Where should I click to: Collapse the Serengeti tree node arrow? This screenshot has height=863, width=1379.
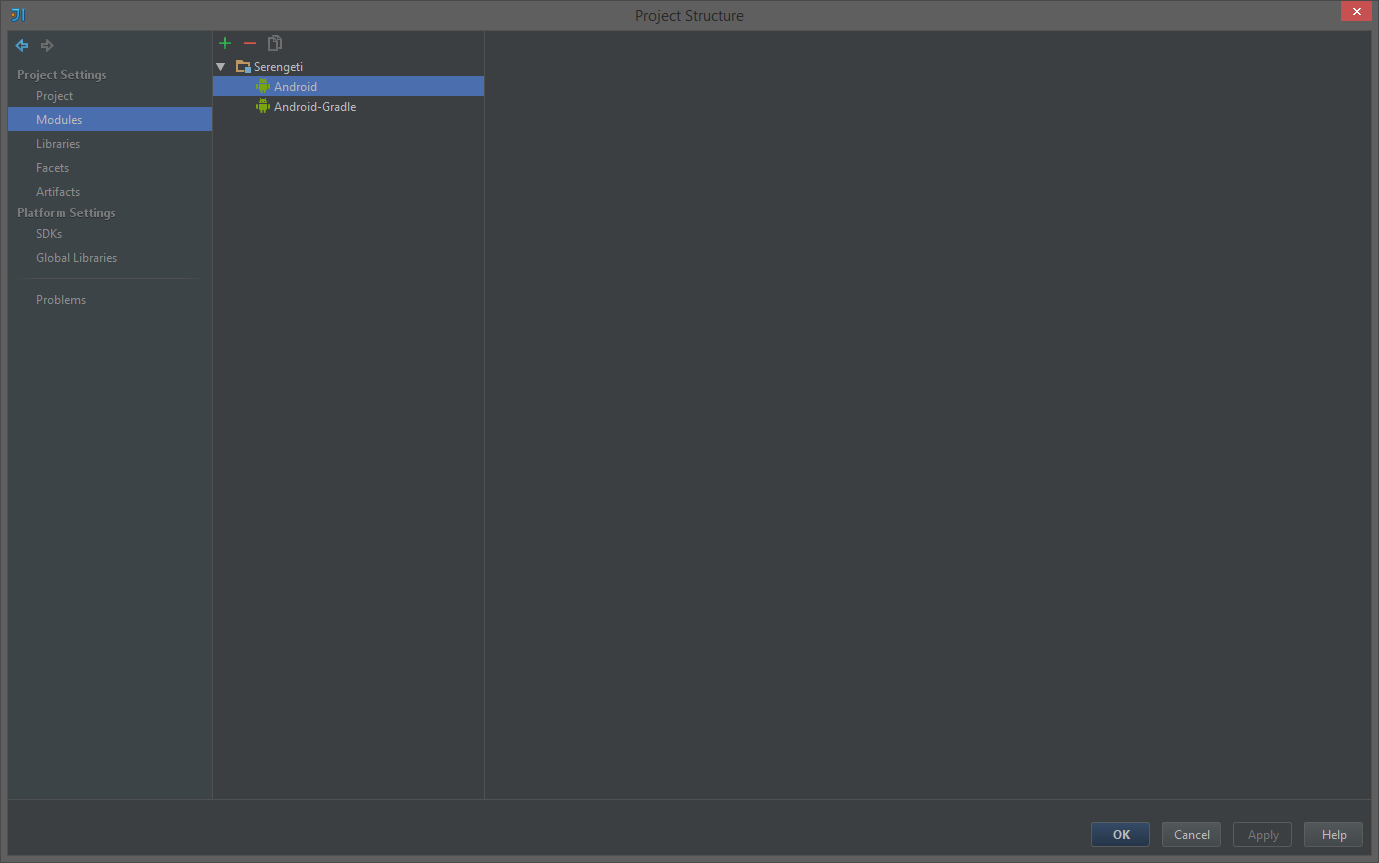(x=221, y=66)
